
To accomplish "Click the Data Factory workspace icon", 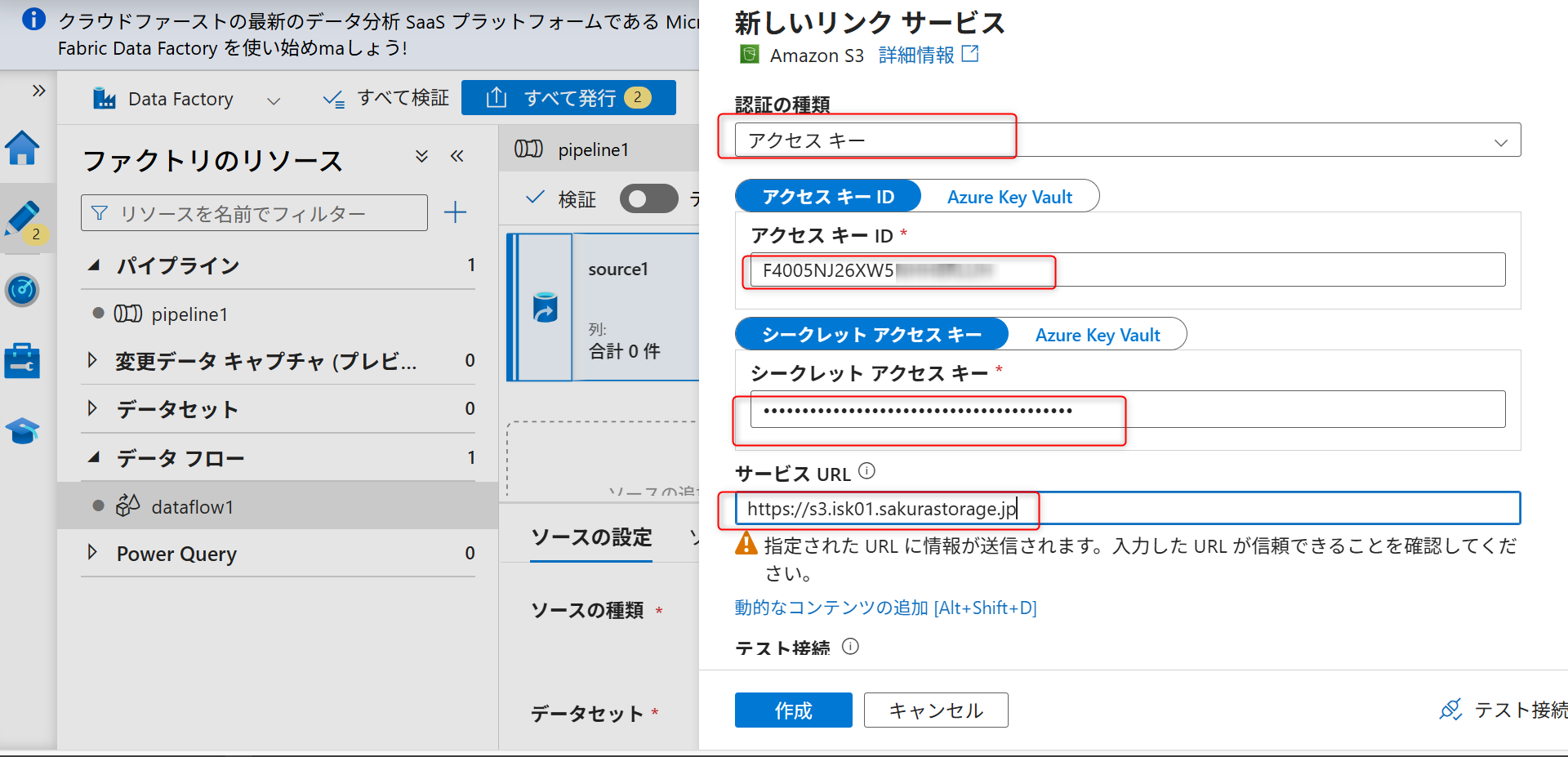I will tap(105, 98).
